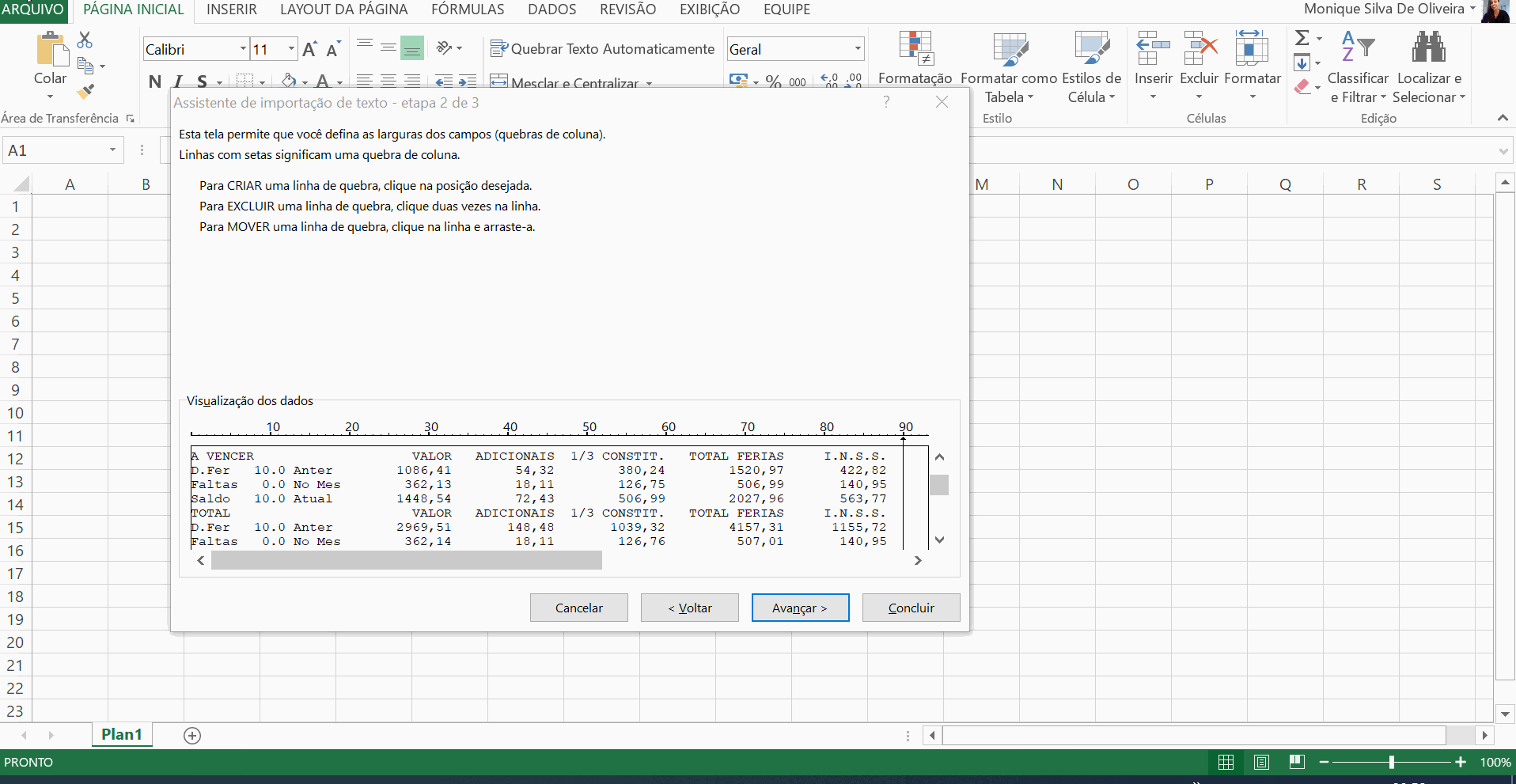Click the thousands separator 000 icon
The image size is (1516, 784).
click(798, 81)
